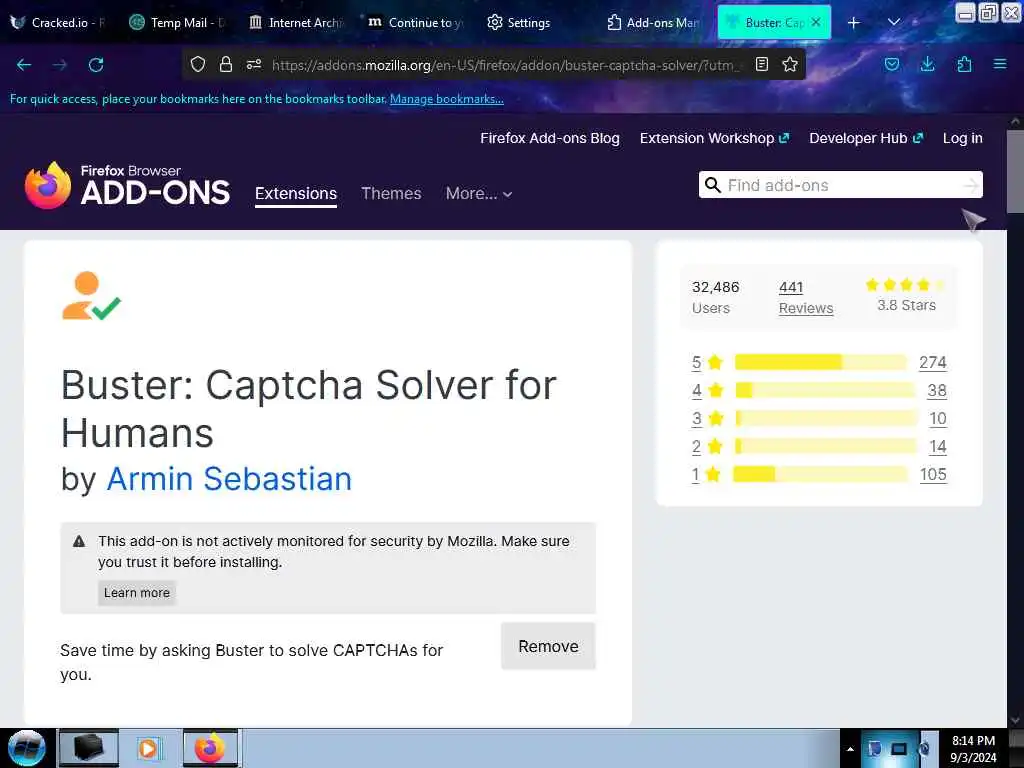Screen dimensions: 1024x768
Task: Open the 274 five-star reviews count
Action: pyautogui.click(x=933, y=362)
